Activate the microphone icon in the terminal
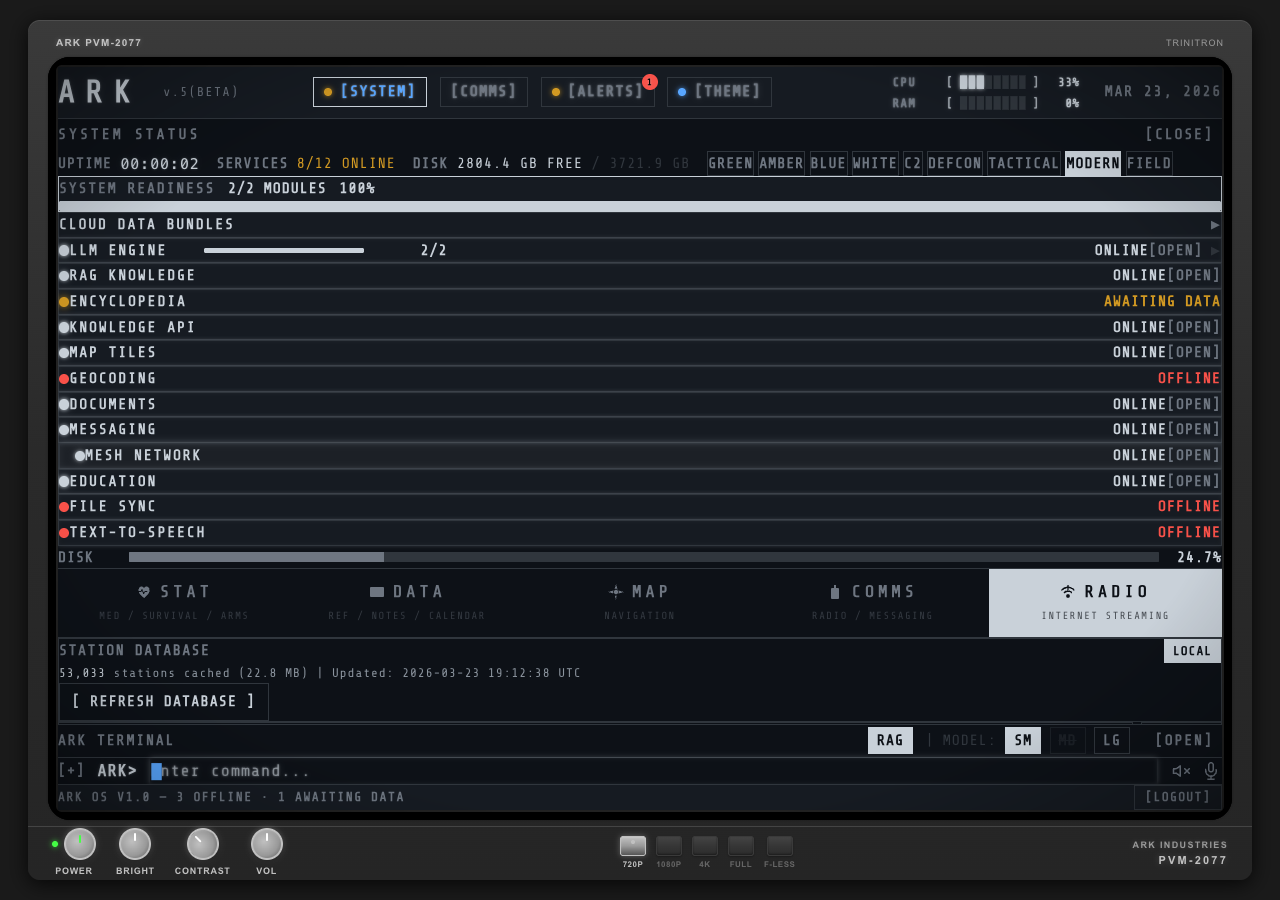 pyautogui.click(x=1210, y=771)
